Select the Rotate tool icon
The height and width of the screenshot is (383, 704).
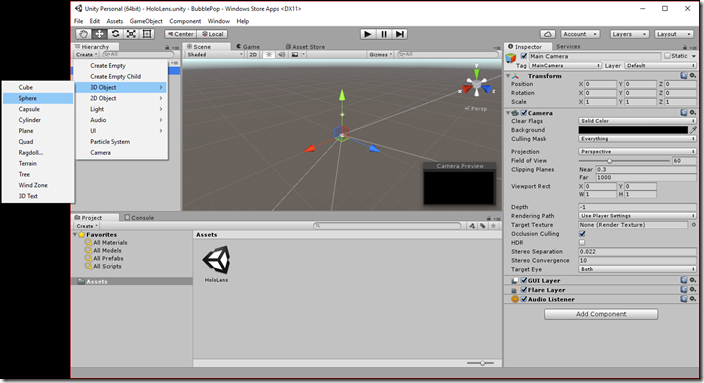click(x=115, y=34)
